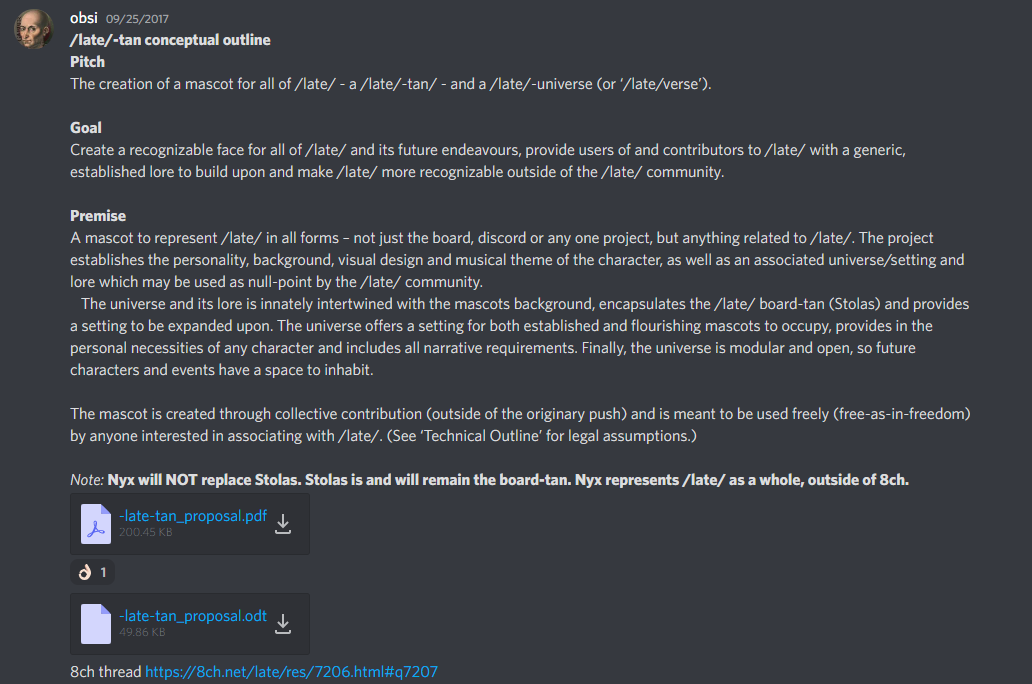Click the ODT document file icon
1032x684 pixels.
click(x=96, y=624)
